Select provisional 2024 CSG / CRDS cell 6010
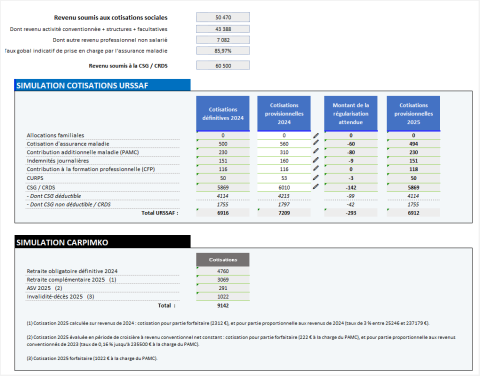 pos(284,188)
